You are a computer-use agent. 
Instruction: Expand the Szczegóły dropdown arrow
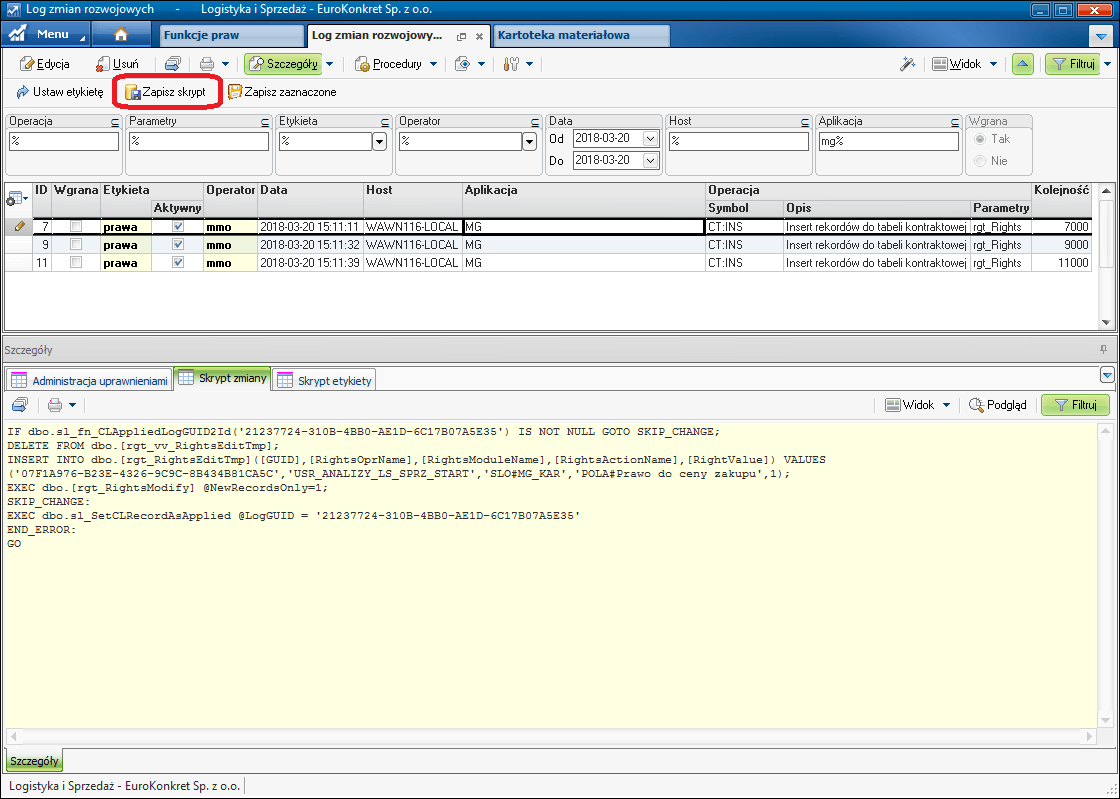coord(329,64)
